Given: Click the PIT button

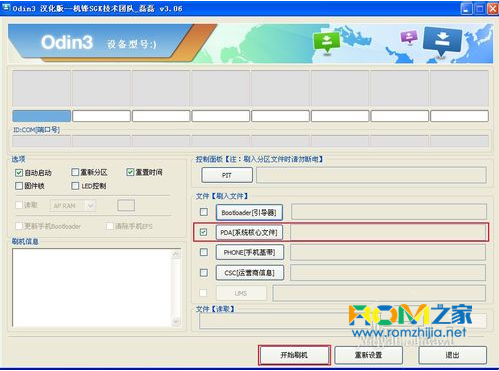Looking at the screenshot, I should 227,175.
